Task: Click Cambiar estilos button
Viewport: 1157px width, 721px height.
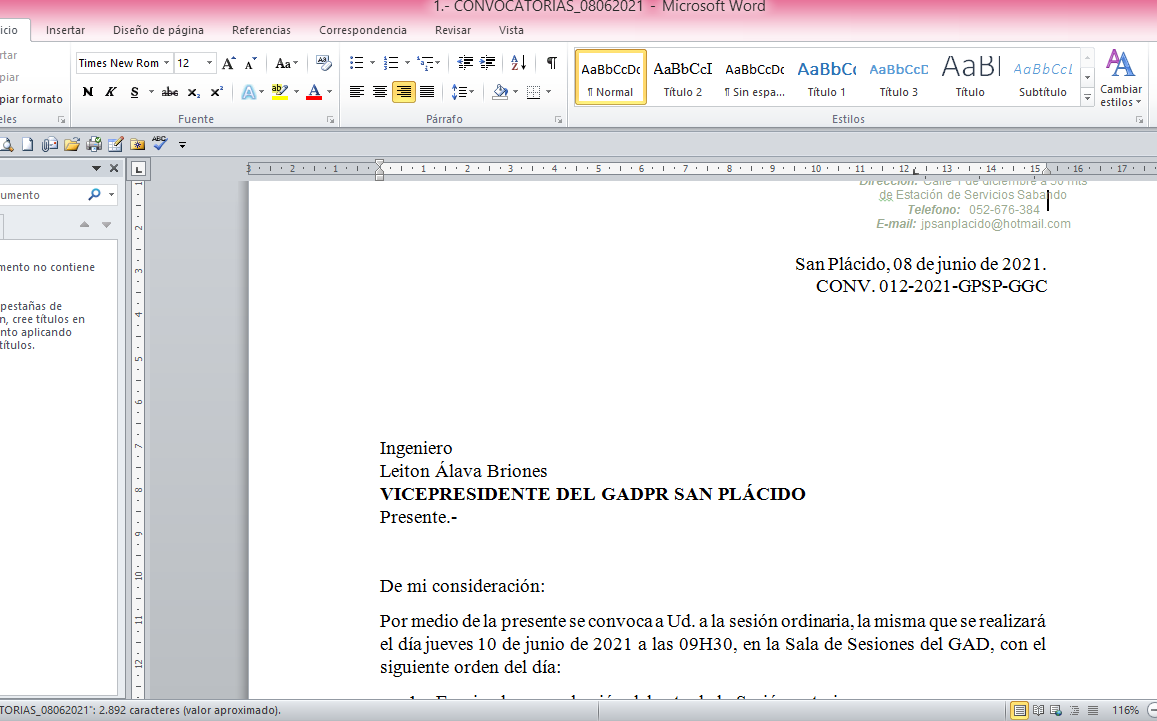Action: pos(1120,78)
